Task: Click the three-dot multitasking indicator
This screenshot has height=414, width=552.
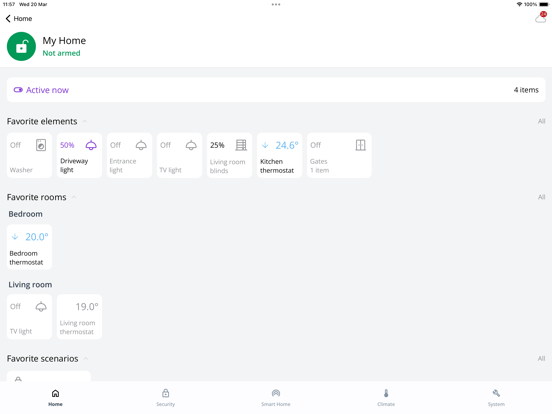Action: tap(276, 5)
